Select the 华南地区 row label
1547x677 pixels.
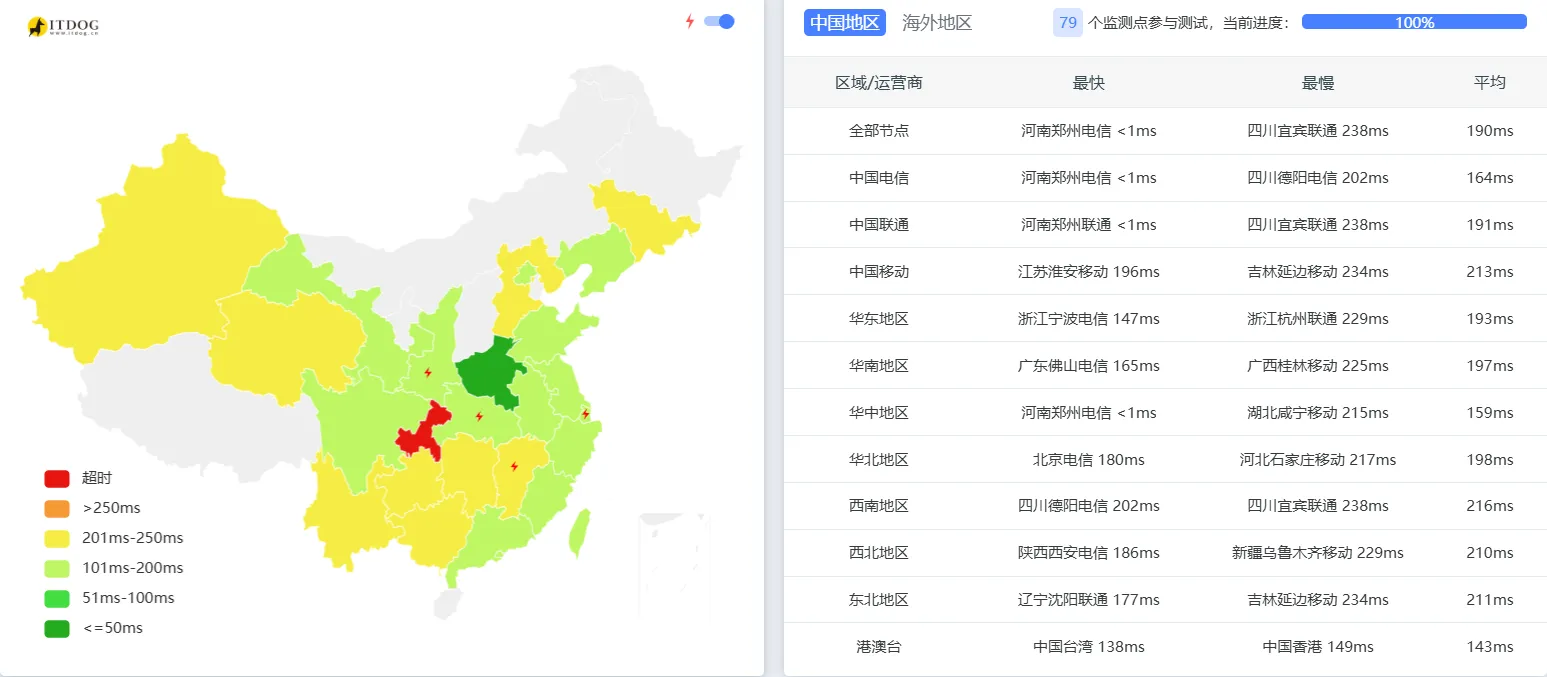[x=879, y=366]
